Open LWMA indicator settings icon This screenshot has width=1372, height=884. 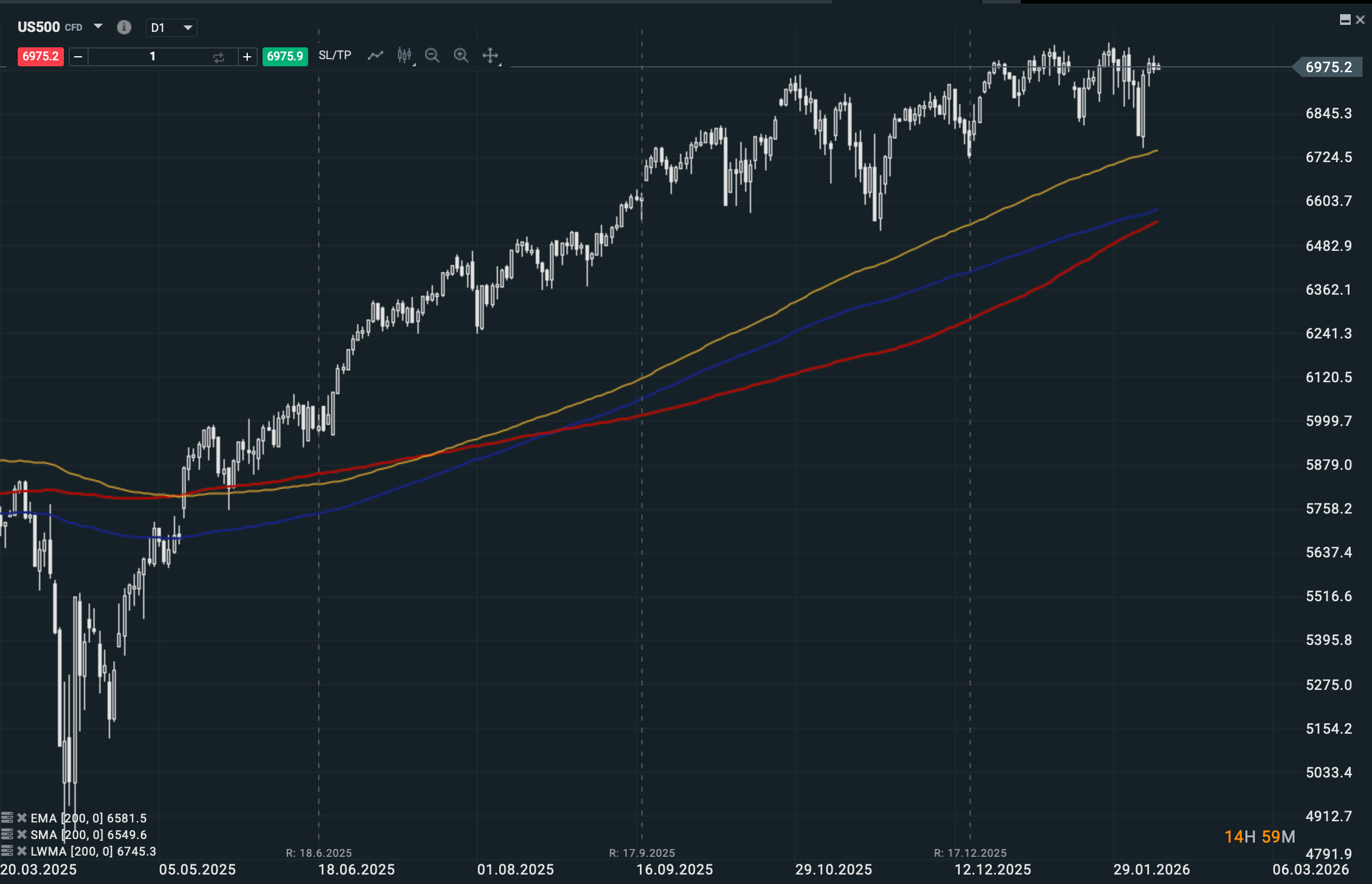7,851
